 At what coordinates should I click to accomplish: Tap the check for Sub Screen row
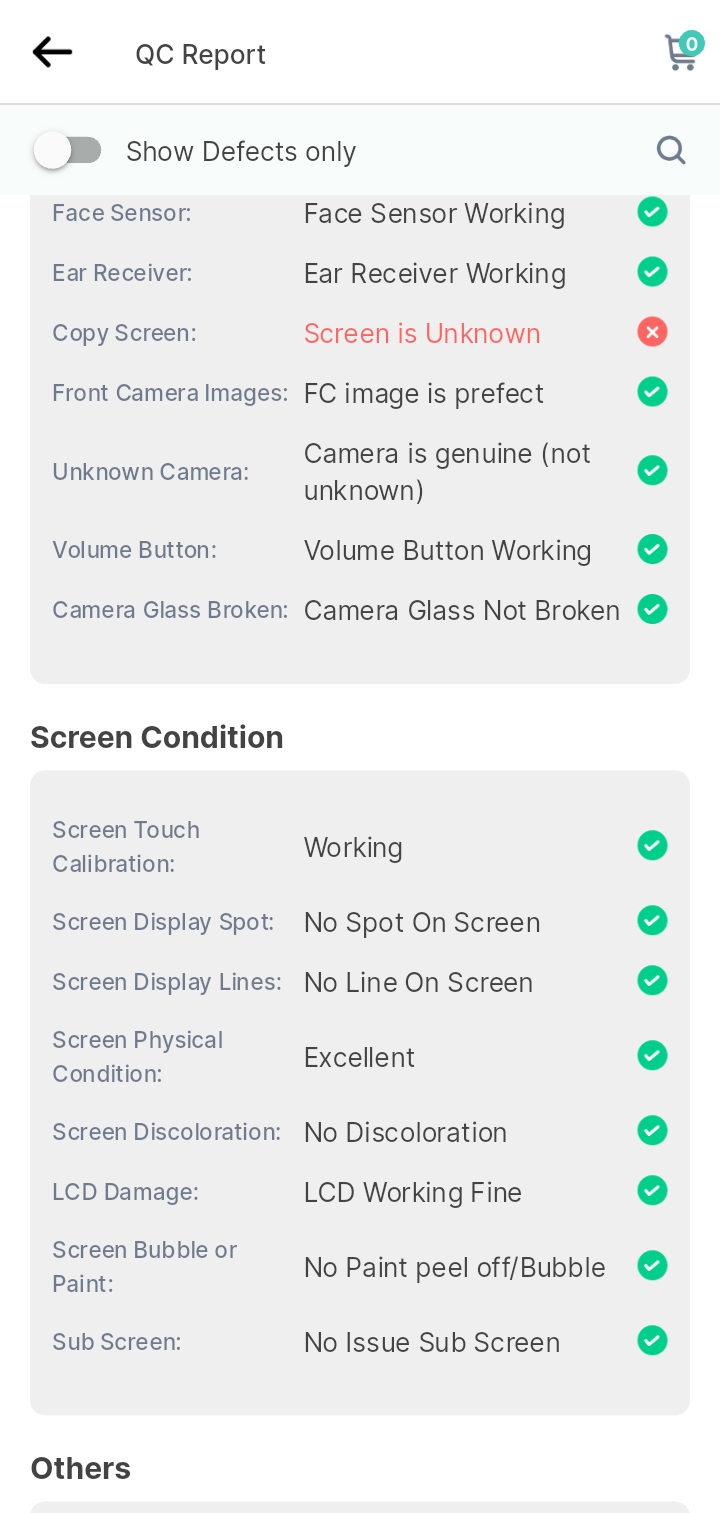click(x=652, y=1341)
